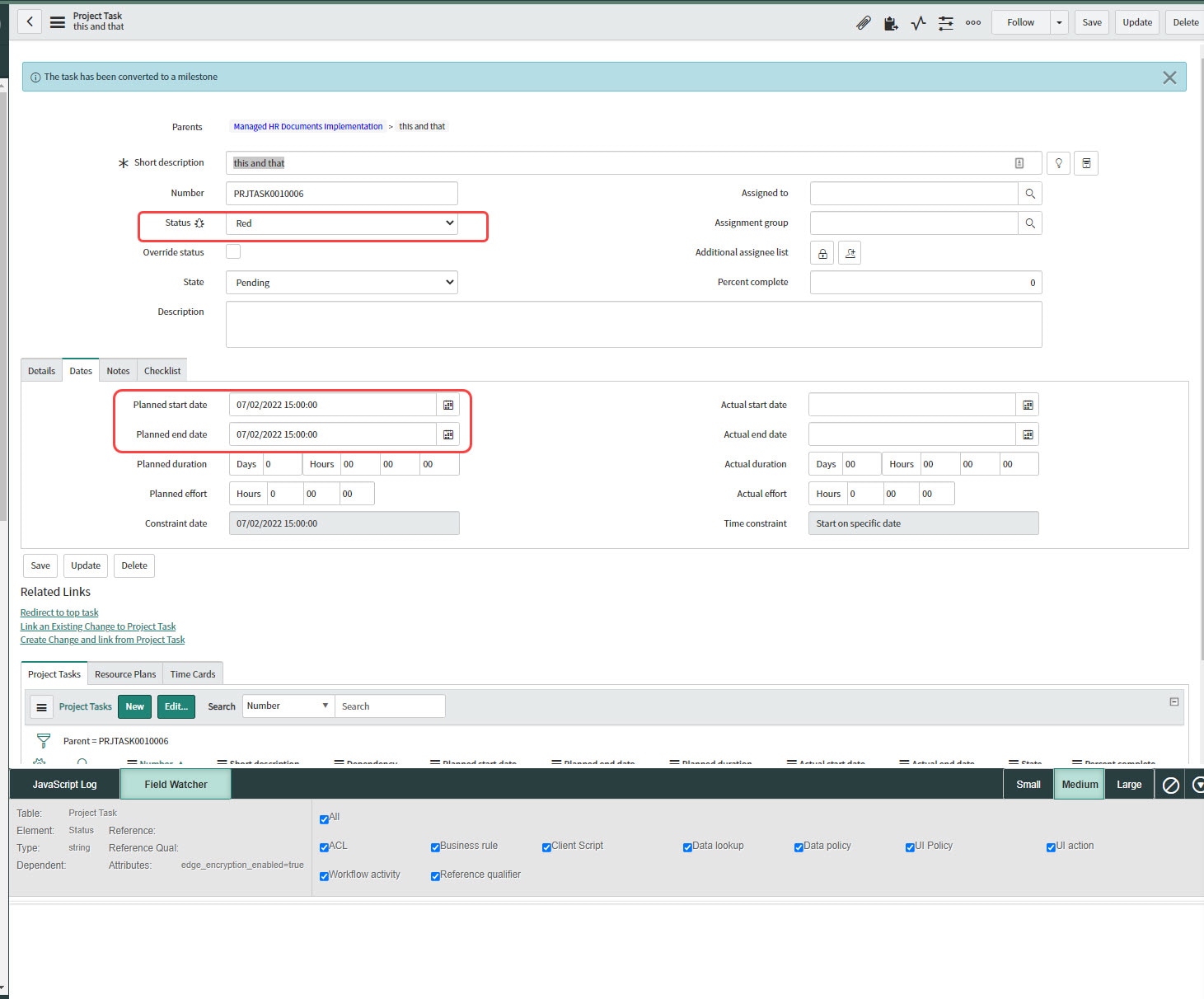Click the clipboard template icon in the header
The height and width of the screenshot is (999, 1204).
point(891,23)
